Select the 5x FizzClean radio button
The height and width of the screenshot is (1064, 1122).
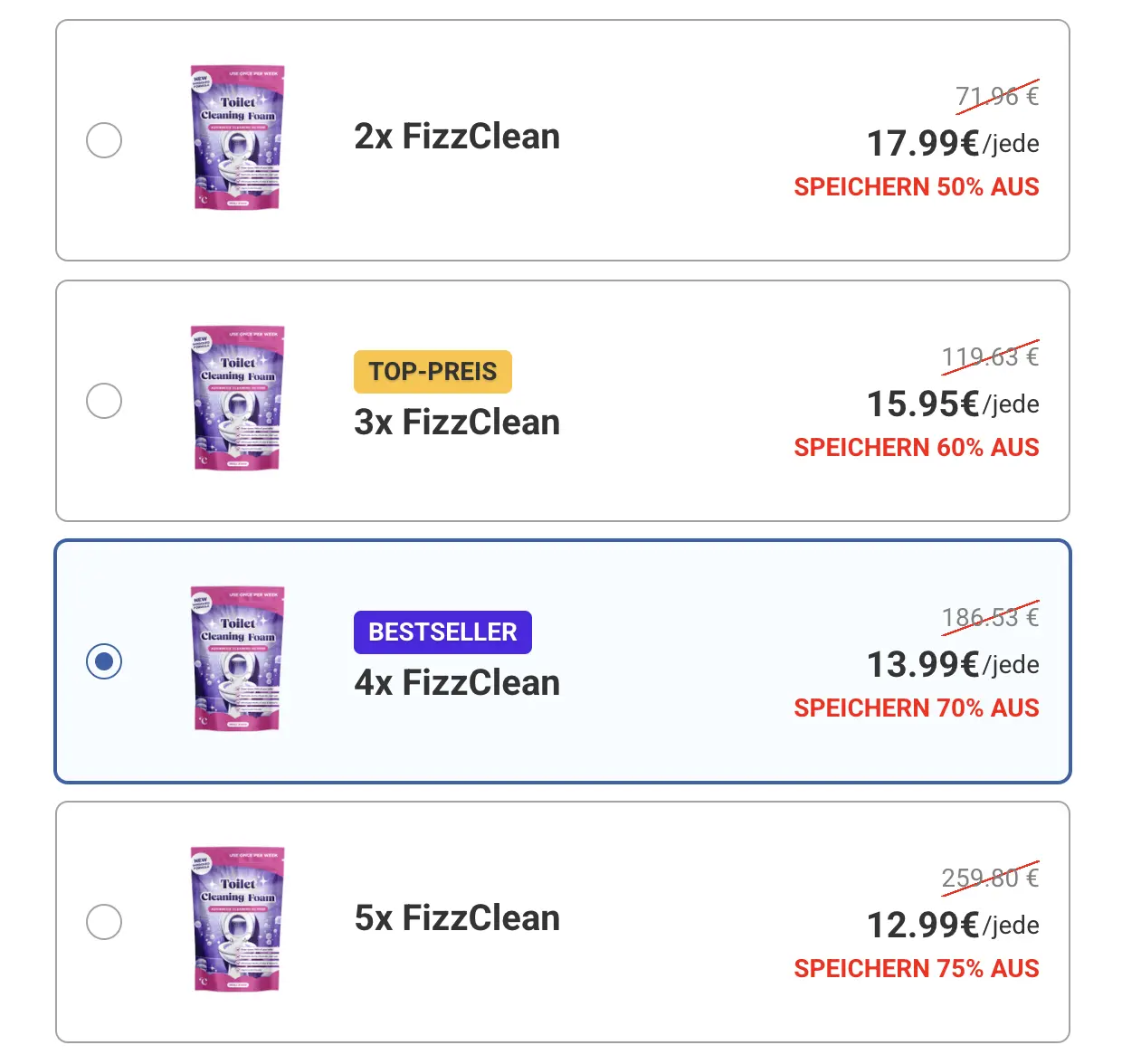point(104,921)
